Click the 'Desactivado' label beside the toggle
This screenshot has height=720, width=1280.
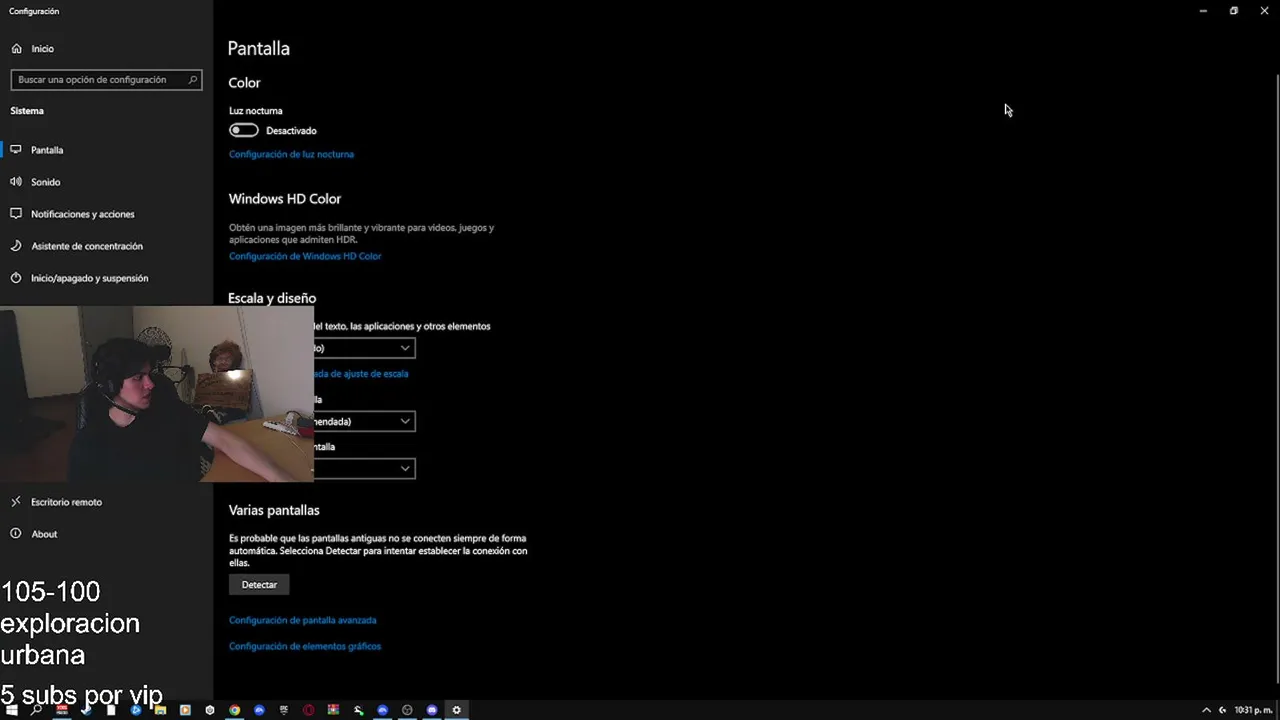pyautogui.click(x=291, y=131)
